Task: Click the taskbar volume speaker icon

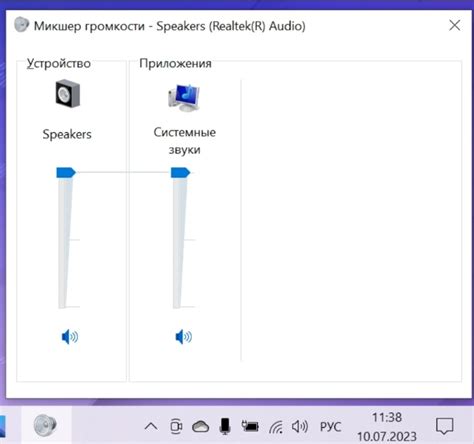Action: (300, 426)
